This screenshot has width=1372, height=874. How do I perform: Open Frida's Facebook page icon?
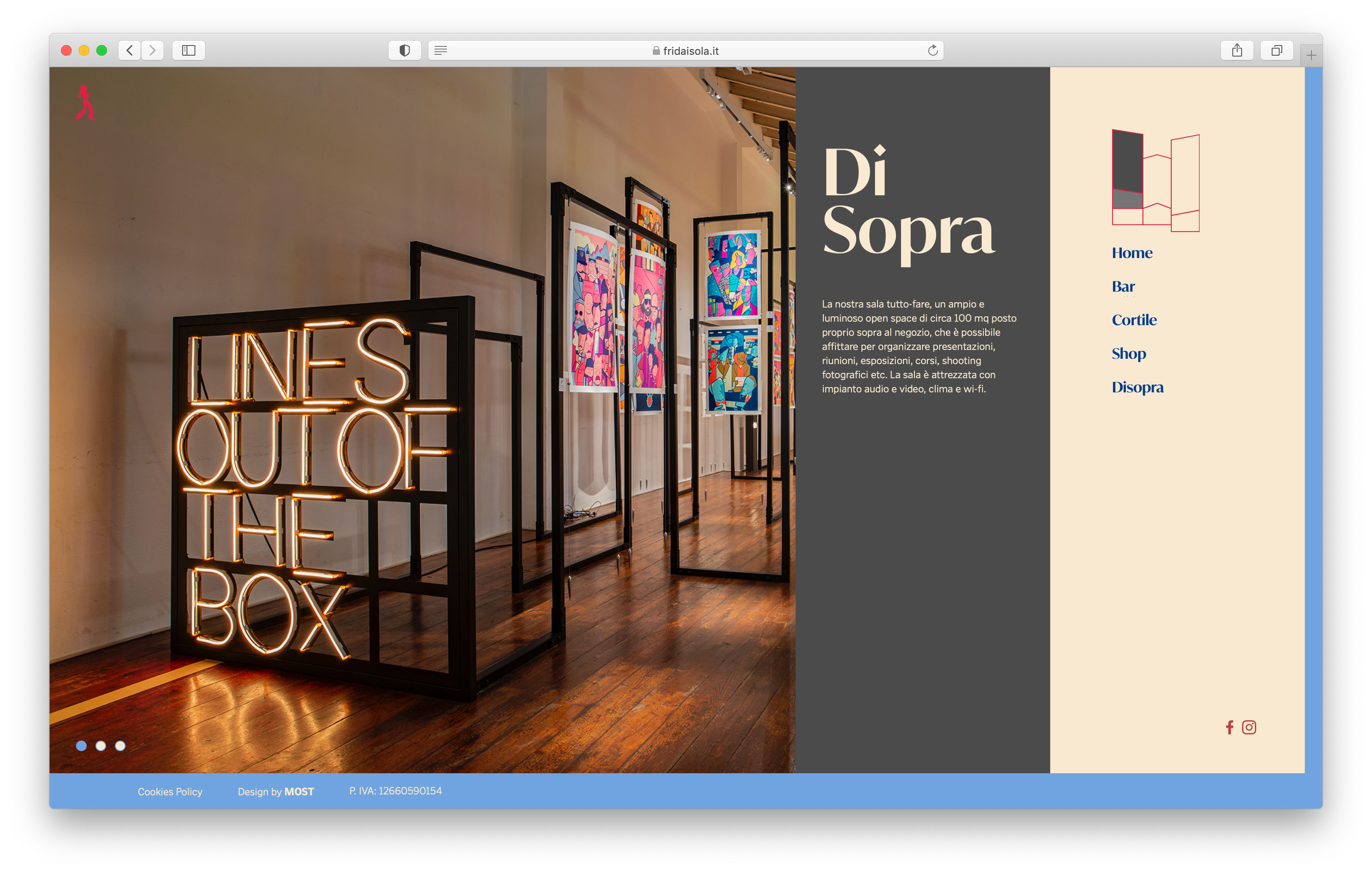pos(1230,728)
